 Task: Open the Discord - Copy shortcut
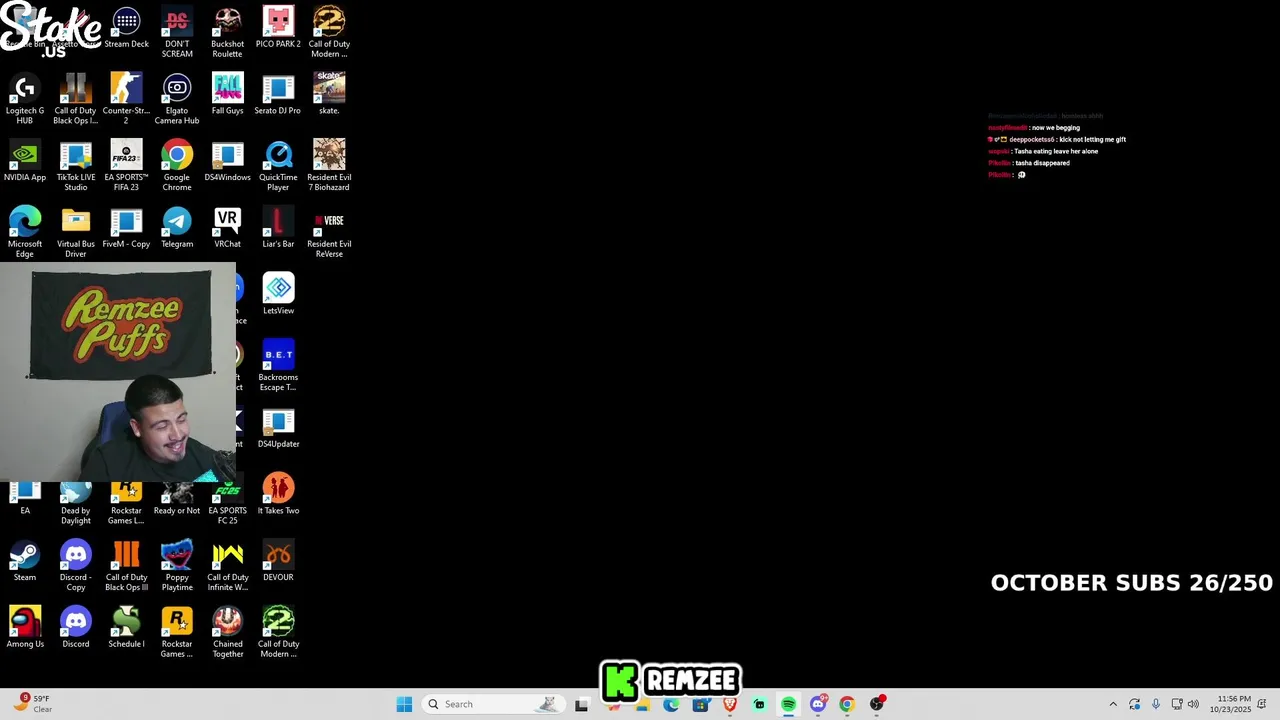pyautogui.click(x=75, y=566)
